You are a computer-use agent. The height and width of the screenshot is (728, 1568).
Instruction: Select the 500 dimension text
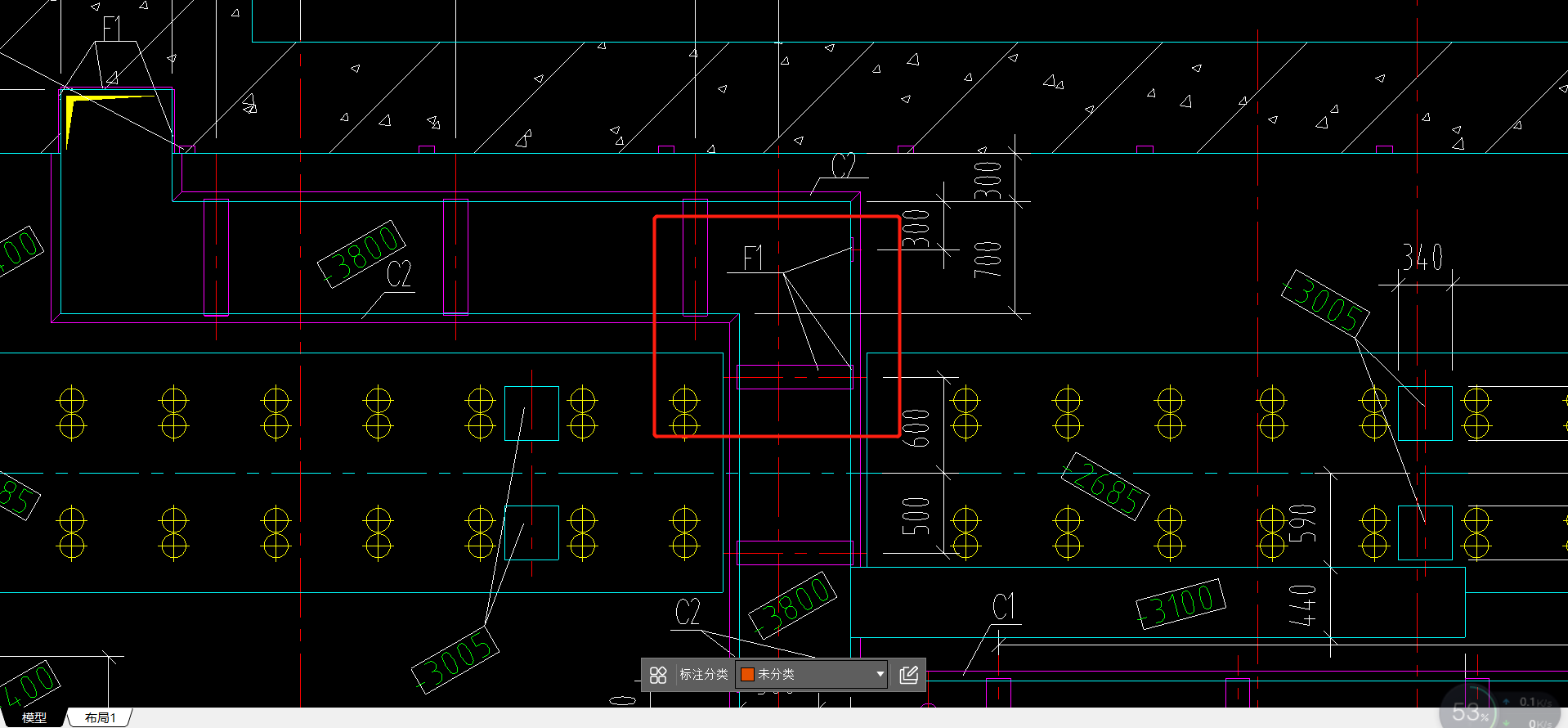click(916, 516)
